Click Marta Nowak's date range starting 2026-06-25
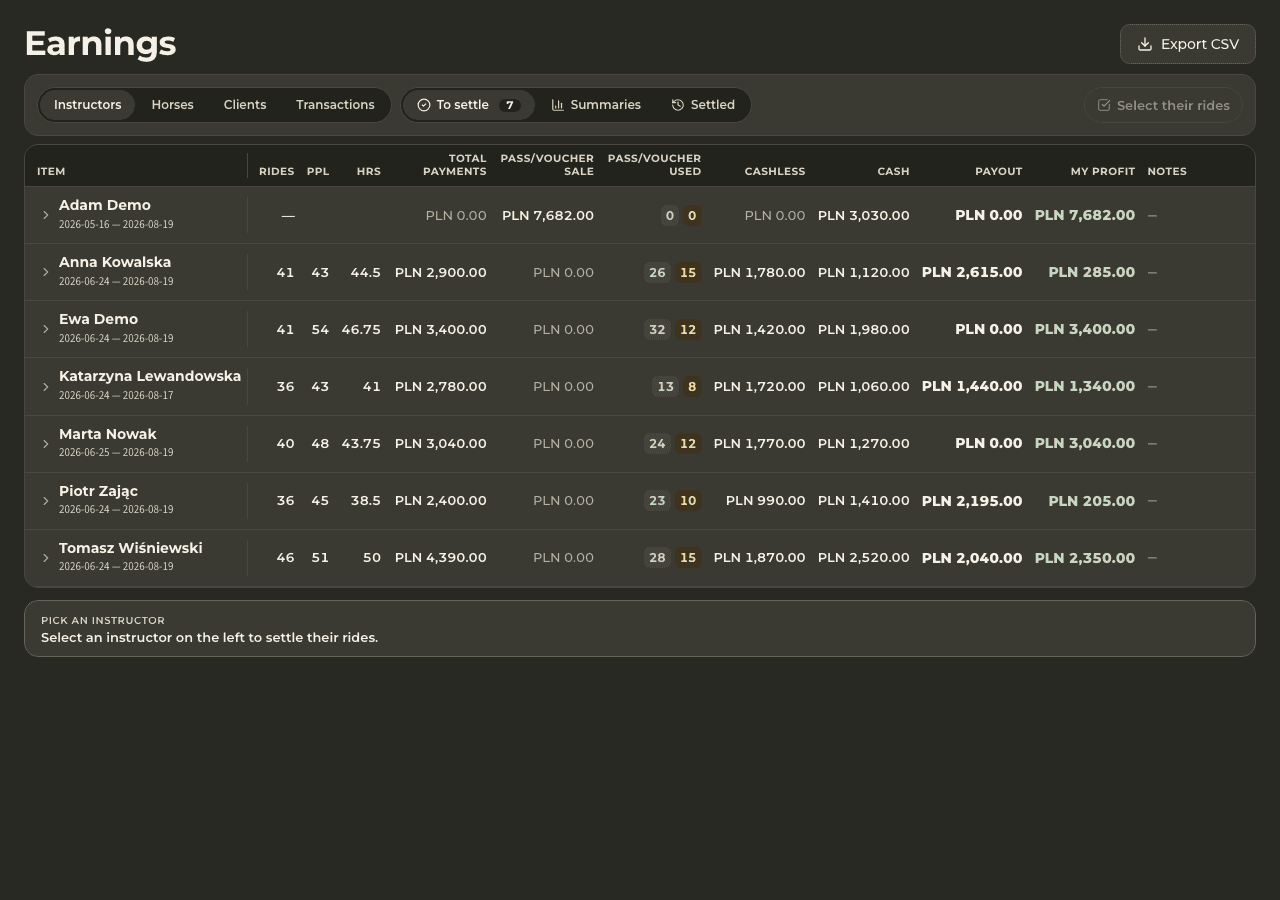The width and height of the screenshot is (1280, 900). [x=116, y=452]
